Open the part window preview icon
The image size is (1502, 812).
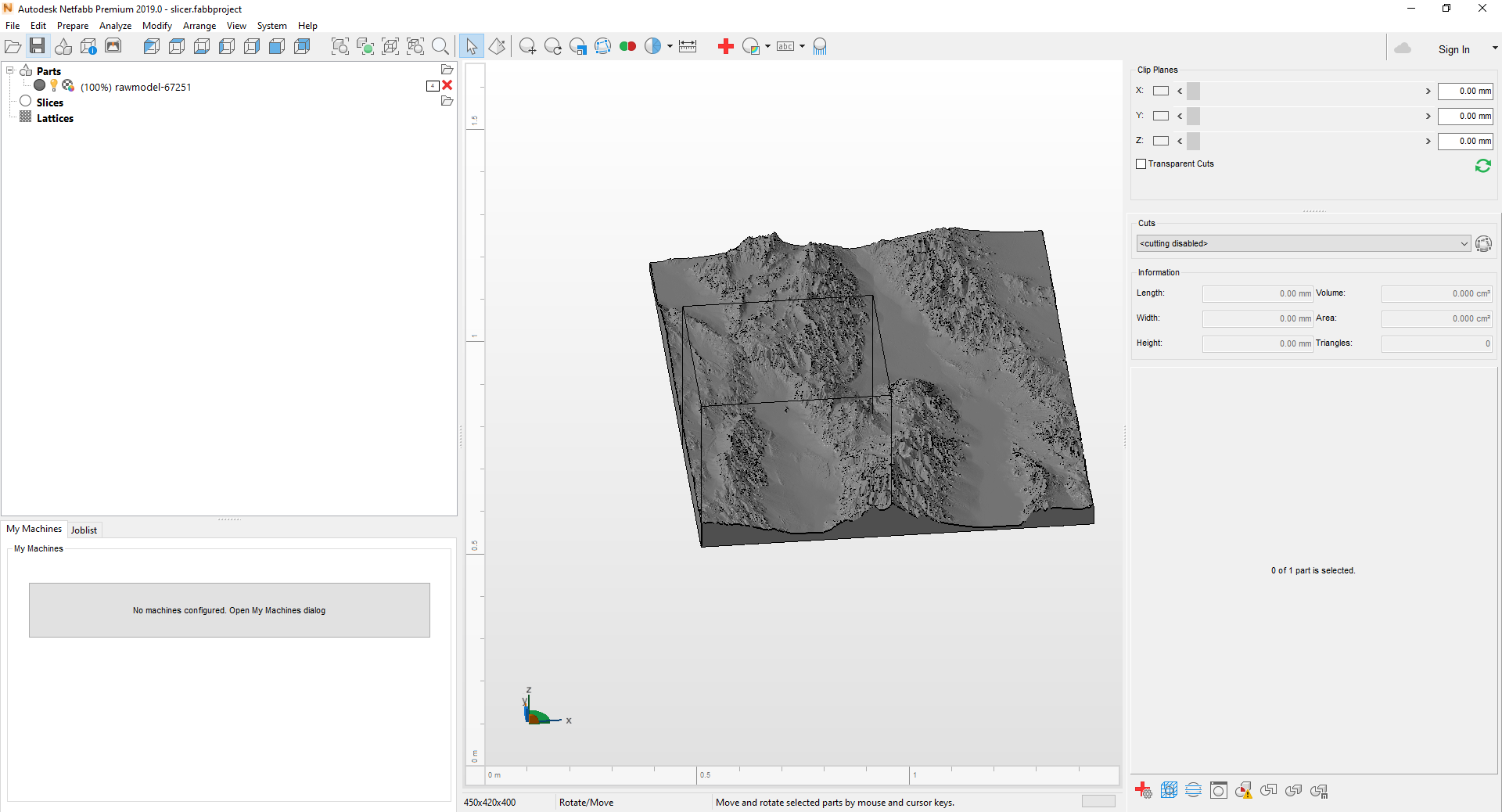click(x=1219, y=791)
